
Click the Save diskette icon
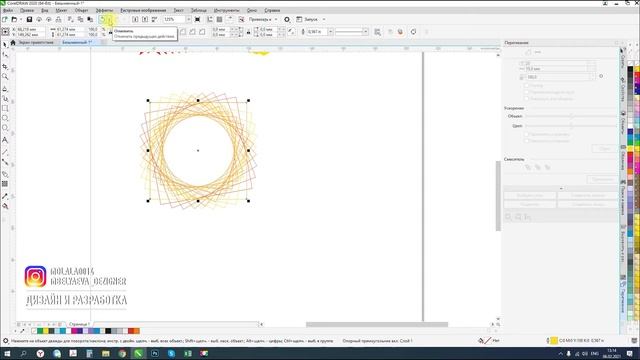[x=29, y=19]
